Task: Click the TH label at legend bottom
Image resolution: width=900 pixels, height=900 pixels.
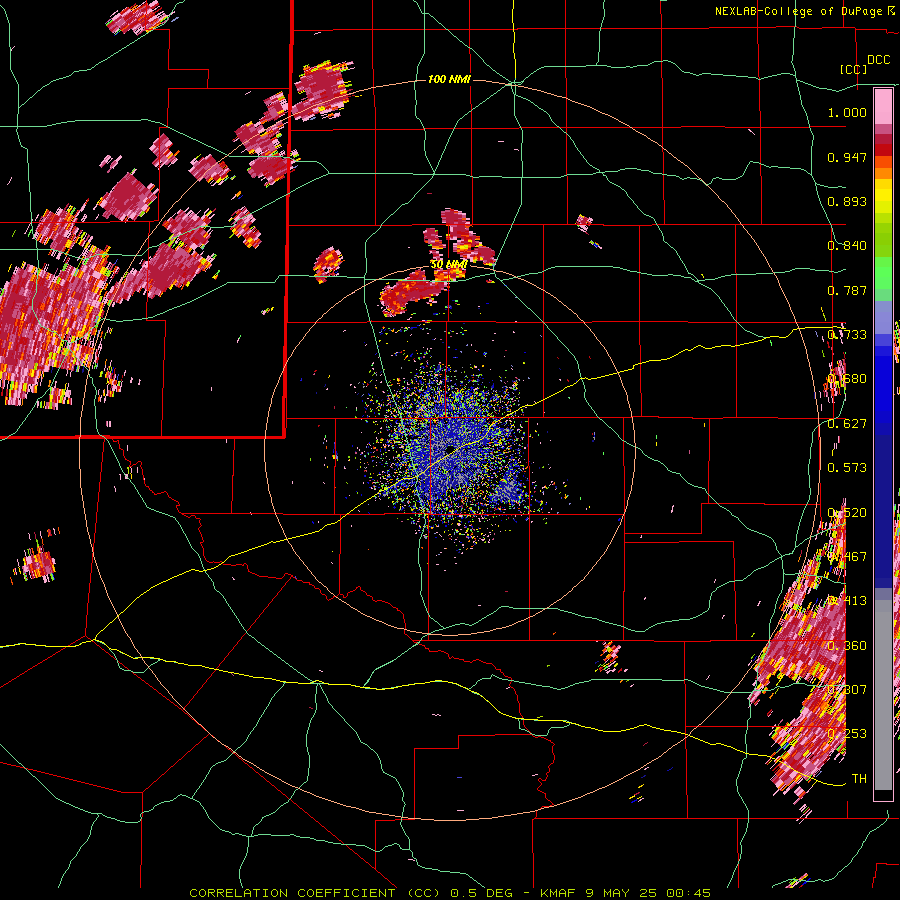Action: pyautogui.click(x=859, y=778)
